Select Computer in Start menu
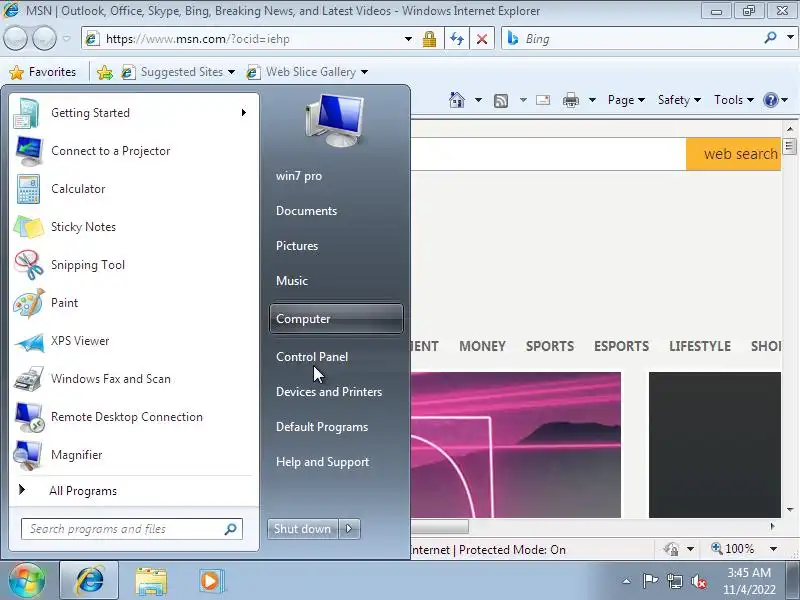The image size is (800, 600). pyautogui.click(x=336, y=319)
